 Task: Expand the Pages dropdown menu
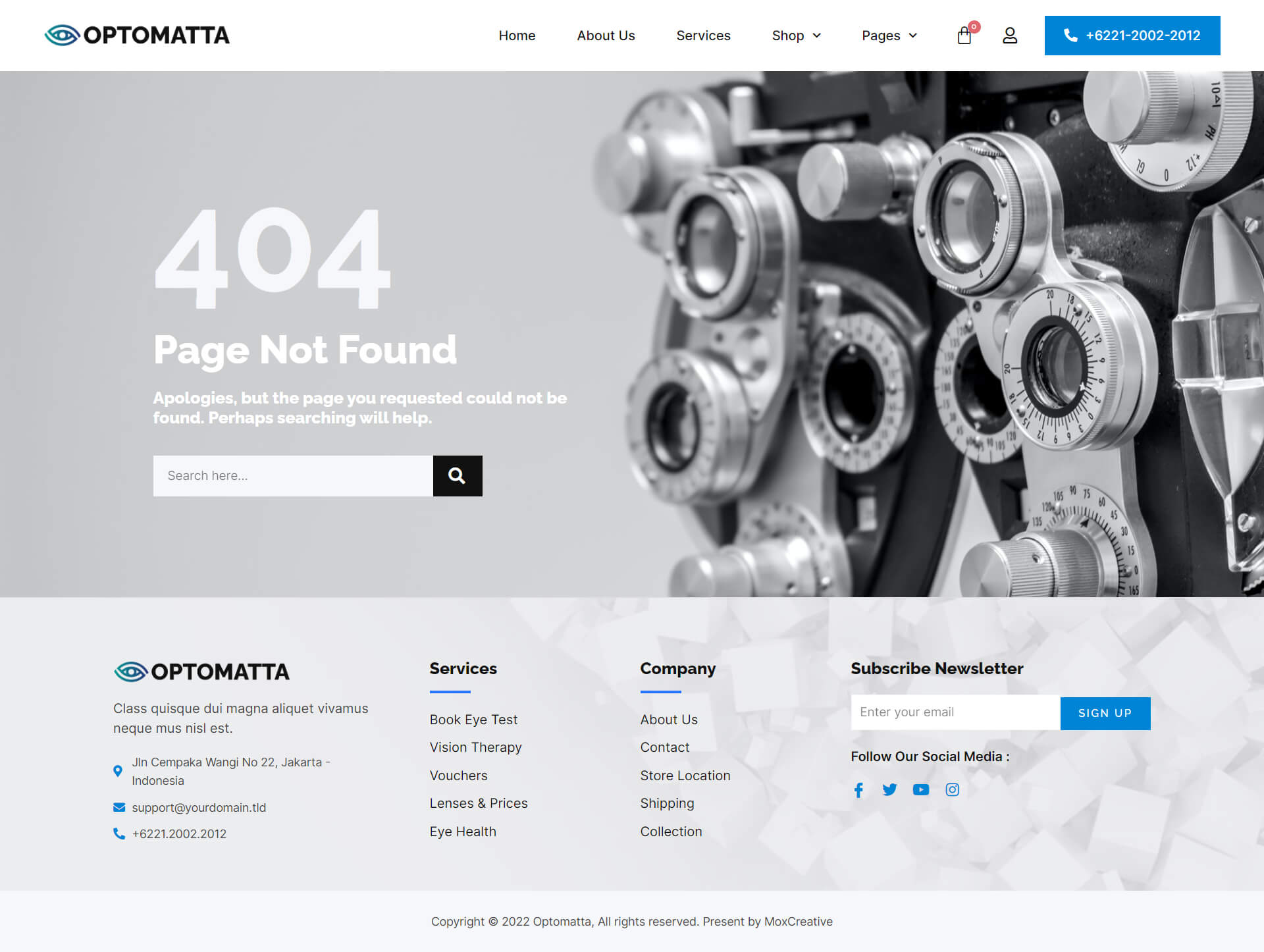(x=889, y=36)
